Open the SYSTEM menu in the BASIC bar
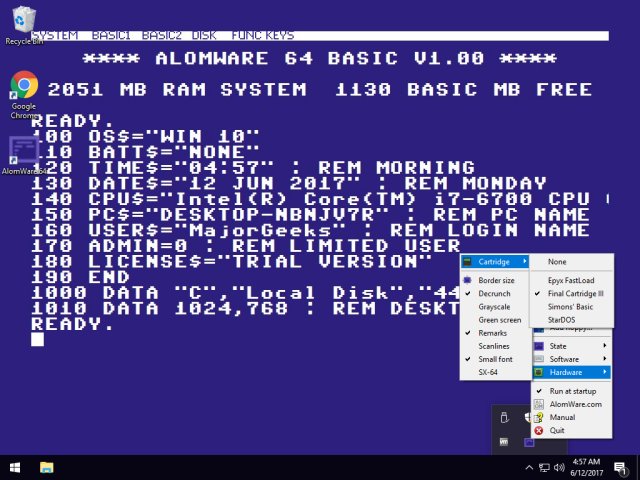This screenshot has width=640, height=480. click(x=55, y=36)
